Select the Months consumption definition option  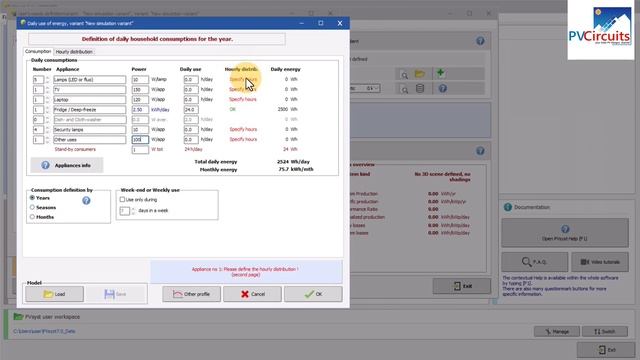pyautogui.click(x=32, y=217)
